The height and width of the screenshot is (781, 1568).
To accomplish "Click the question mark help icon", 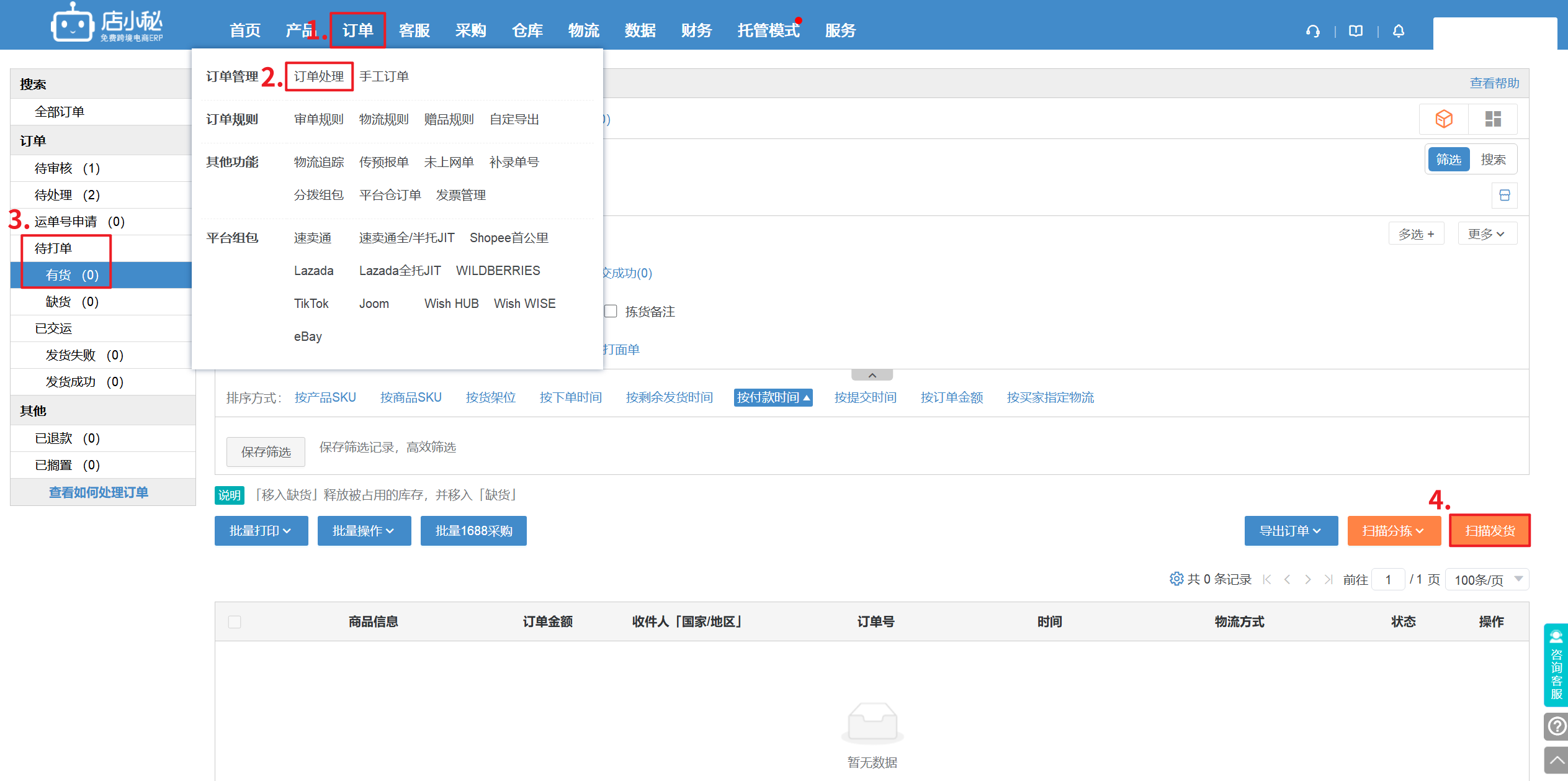I will (1556, 726).
